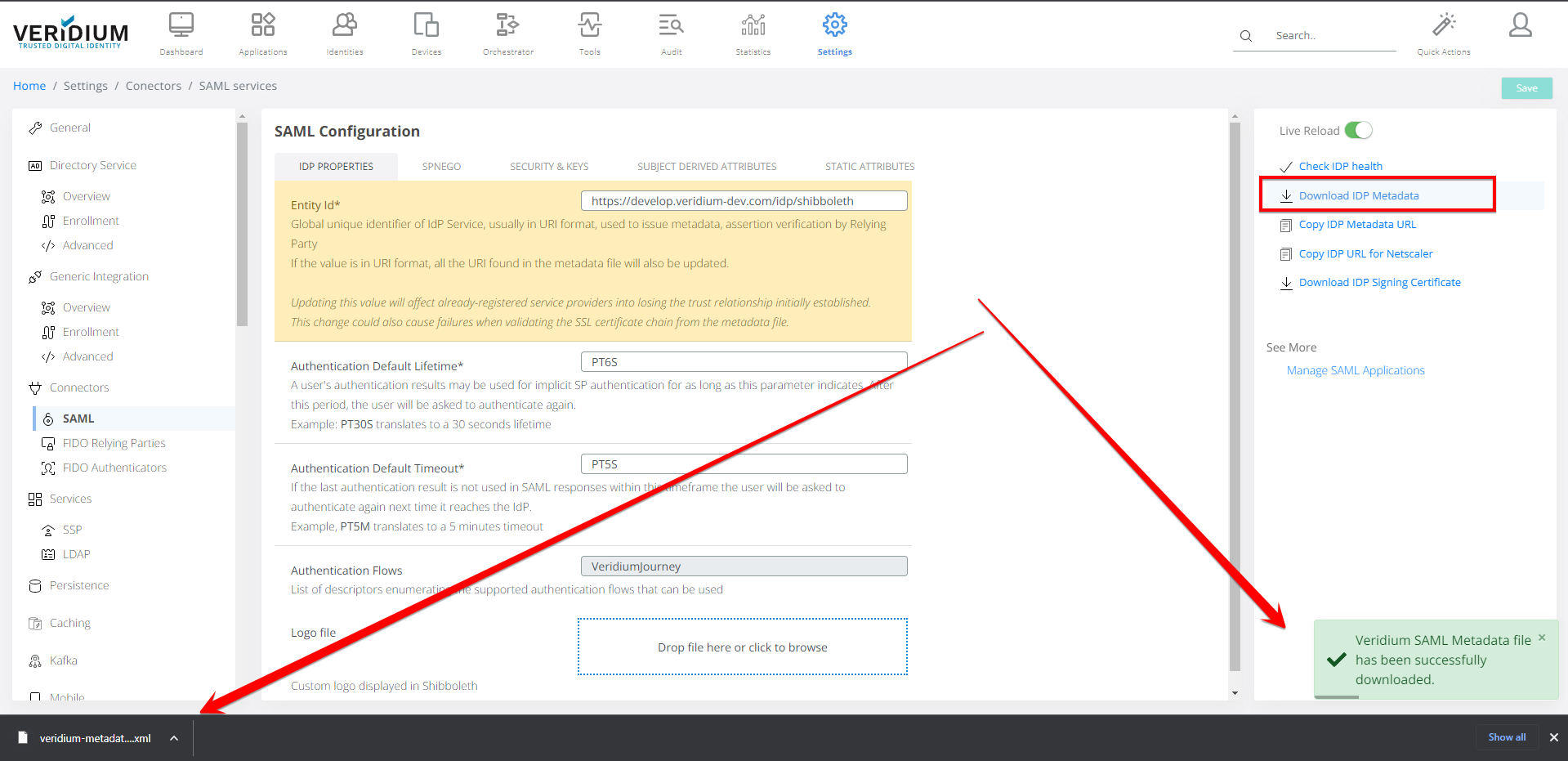Click the Entity Id input field
The width and height of the screenshot is (1568, 761).
[x=744, y=201]
